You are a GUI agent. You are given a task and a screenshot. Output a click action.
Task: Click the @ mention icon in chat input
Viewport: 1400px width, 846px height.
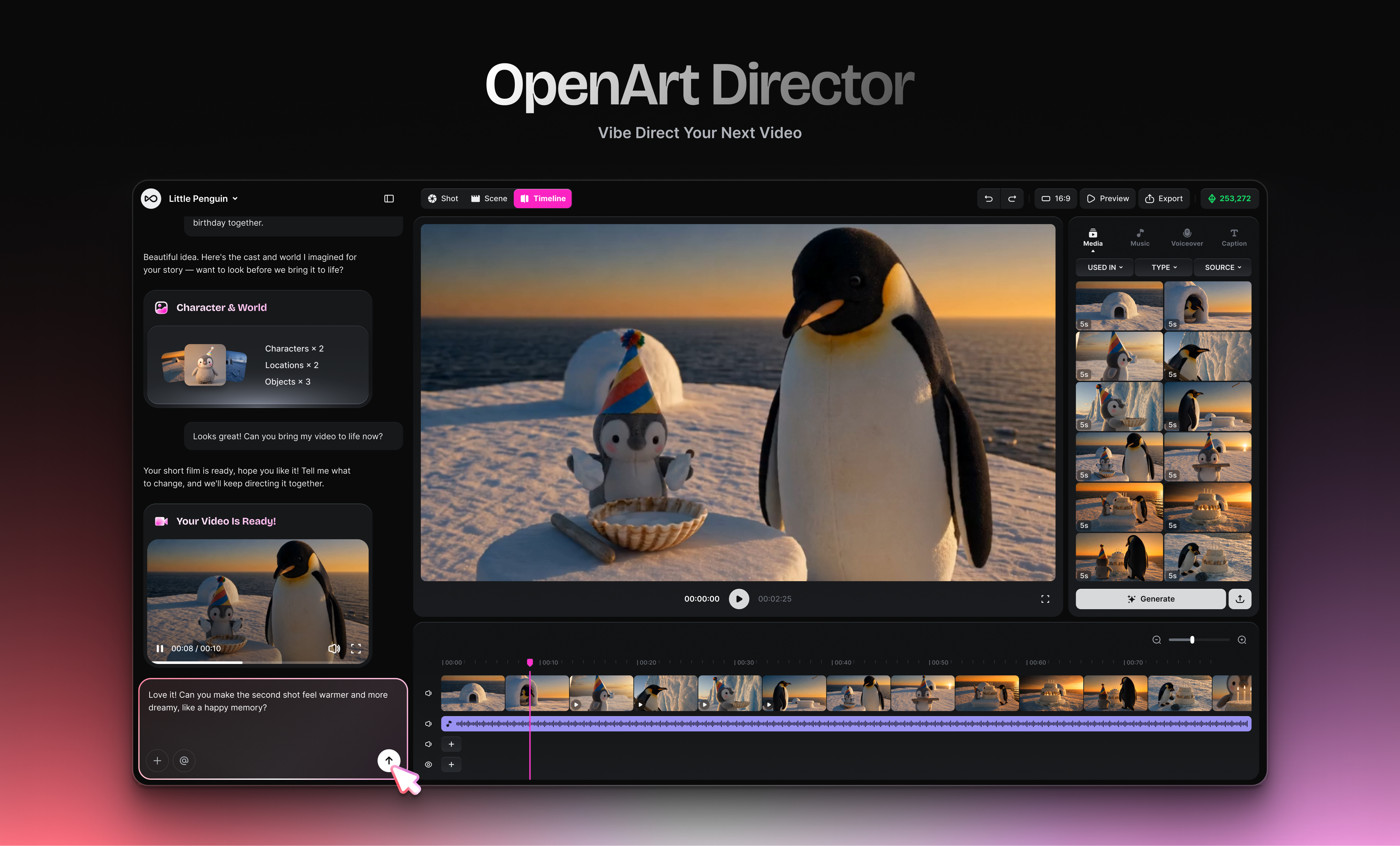184,760
